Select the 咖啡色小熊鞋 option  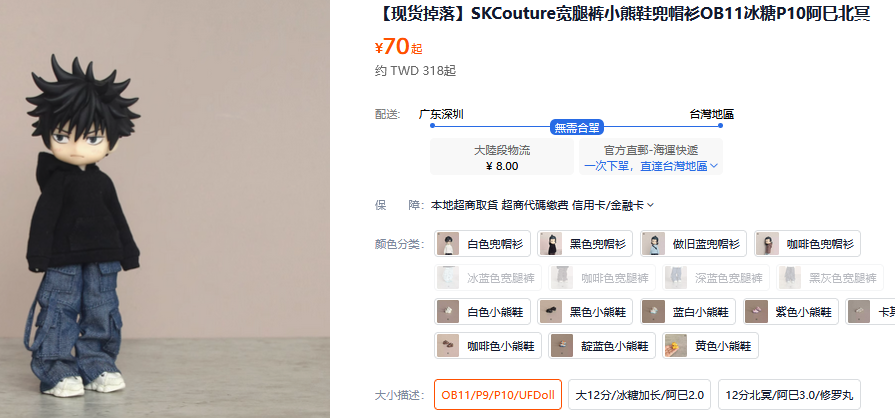488,345
